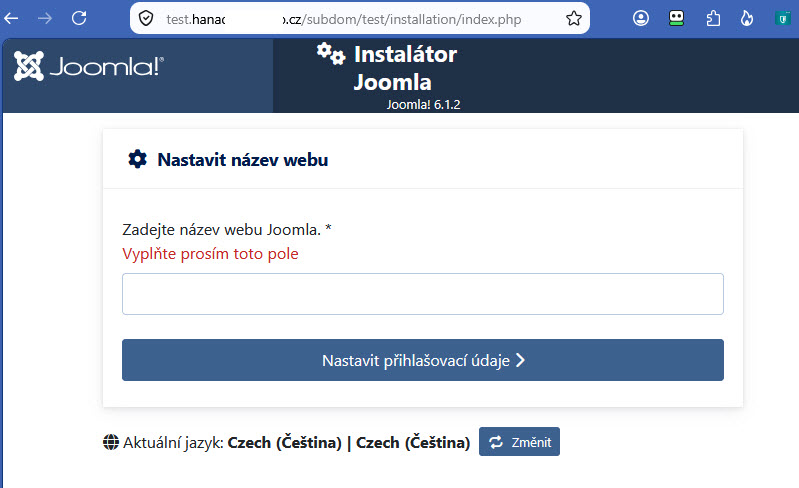Click the gear icon next to Nastavit název webu
Image resolution: width=799 pixels, height=488 pixels.
coord(137,159)
